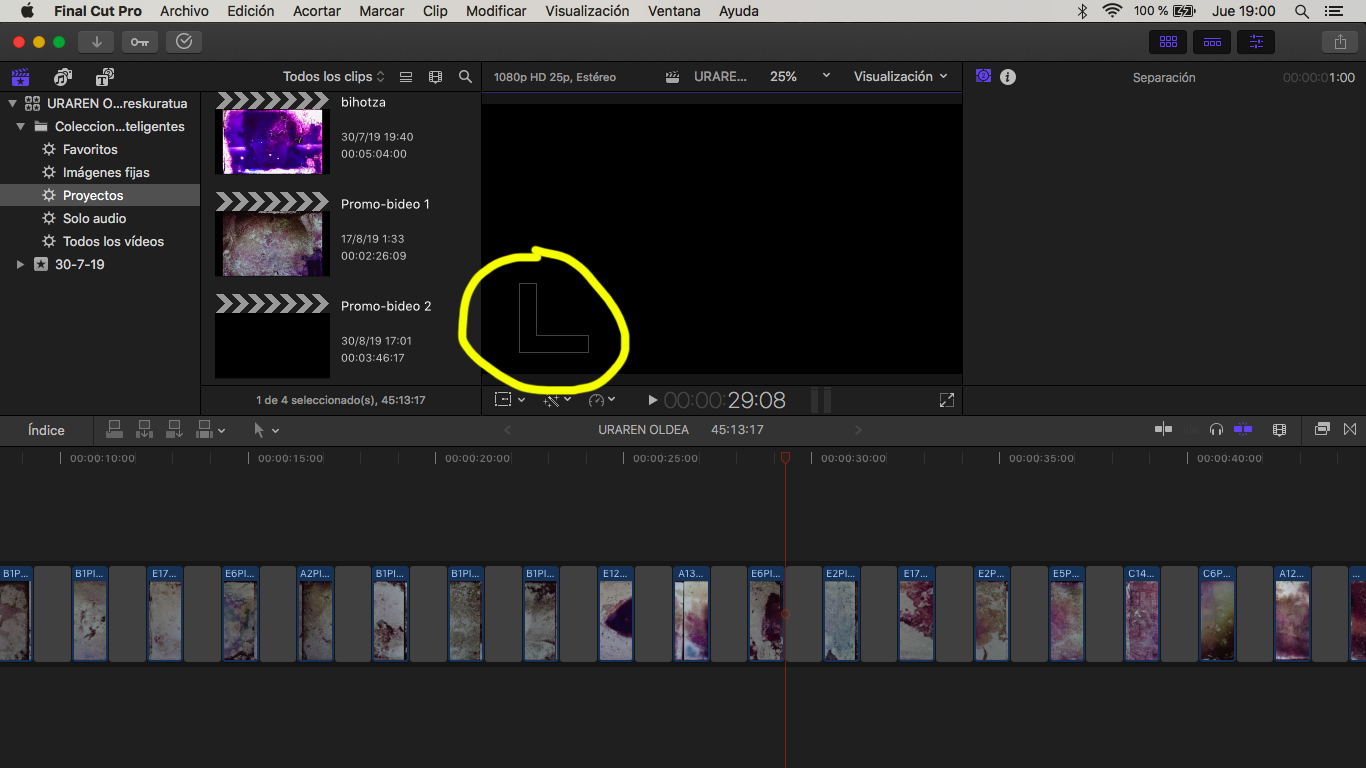
Task: Show the info inspector icon
Action: click(x=1008, y=76)
